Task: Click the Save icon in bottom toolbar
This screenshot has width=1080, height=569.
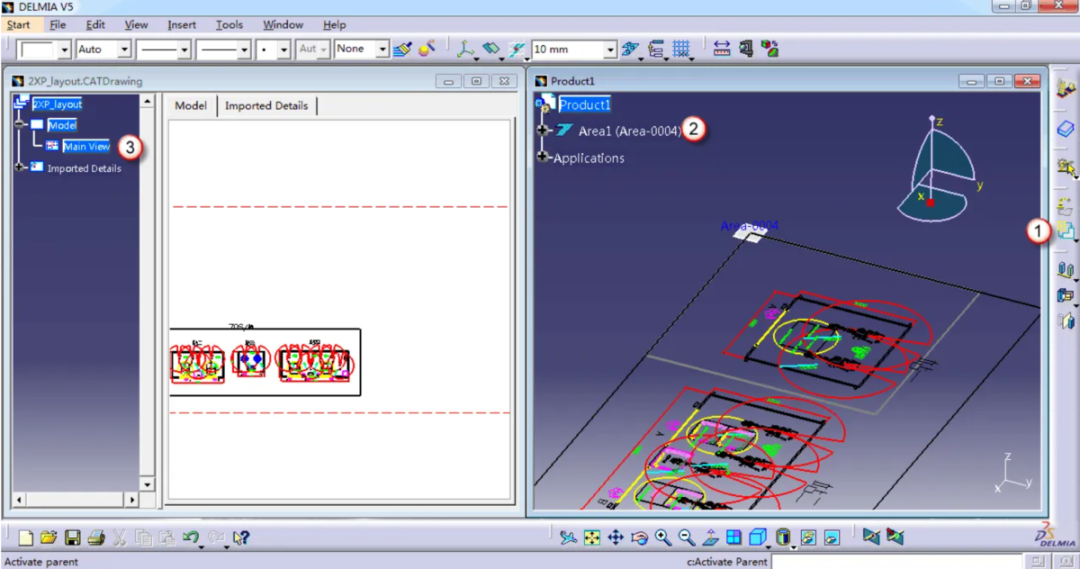Action: 72,537
